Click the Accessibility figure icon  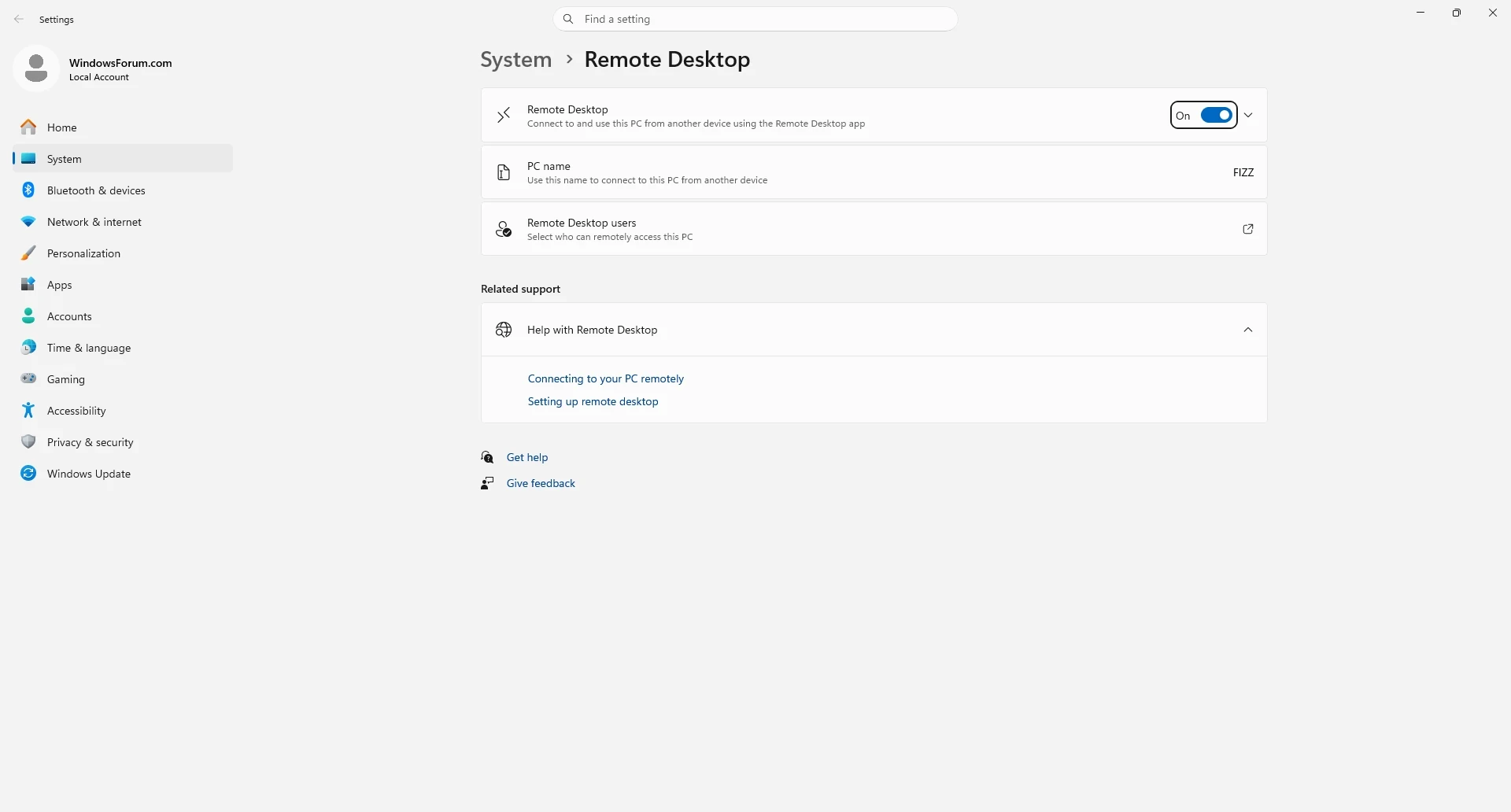(x=28, y=410)
